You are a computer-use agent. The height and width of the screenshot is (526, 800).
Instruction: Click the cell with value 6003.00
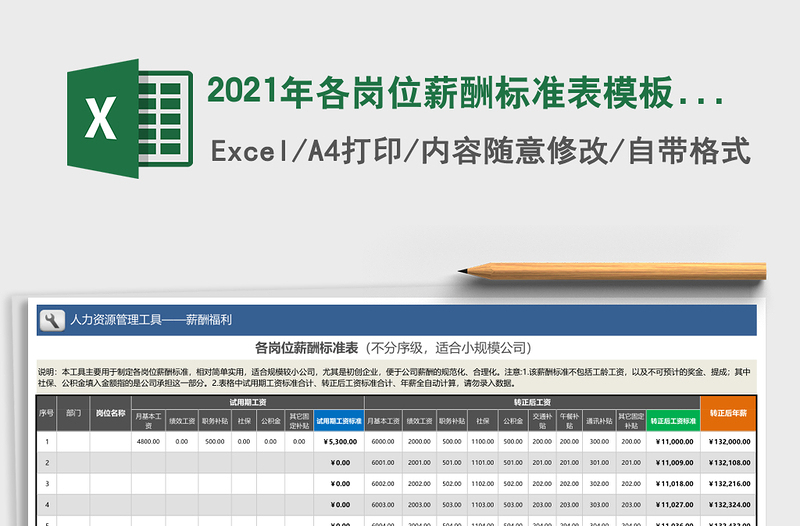383,505
